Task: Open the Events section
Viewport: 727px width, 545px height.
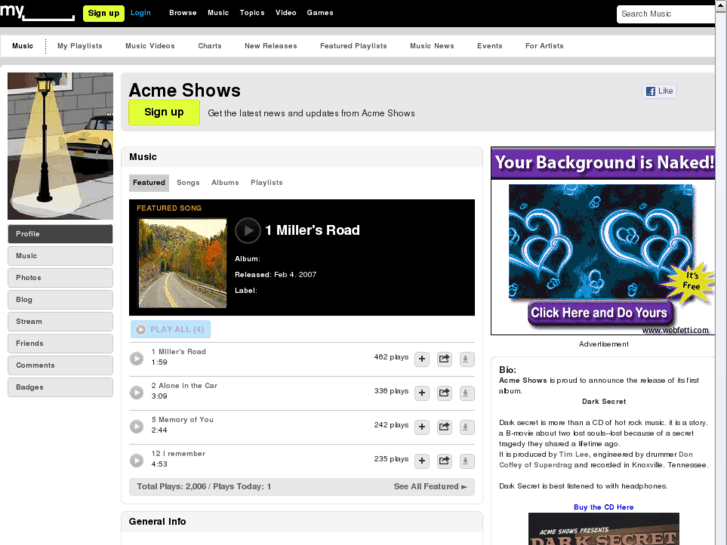Action: pos(490,46)
